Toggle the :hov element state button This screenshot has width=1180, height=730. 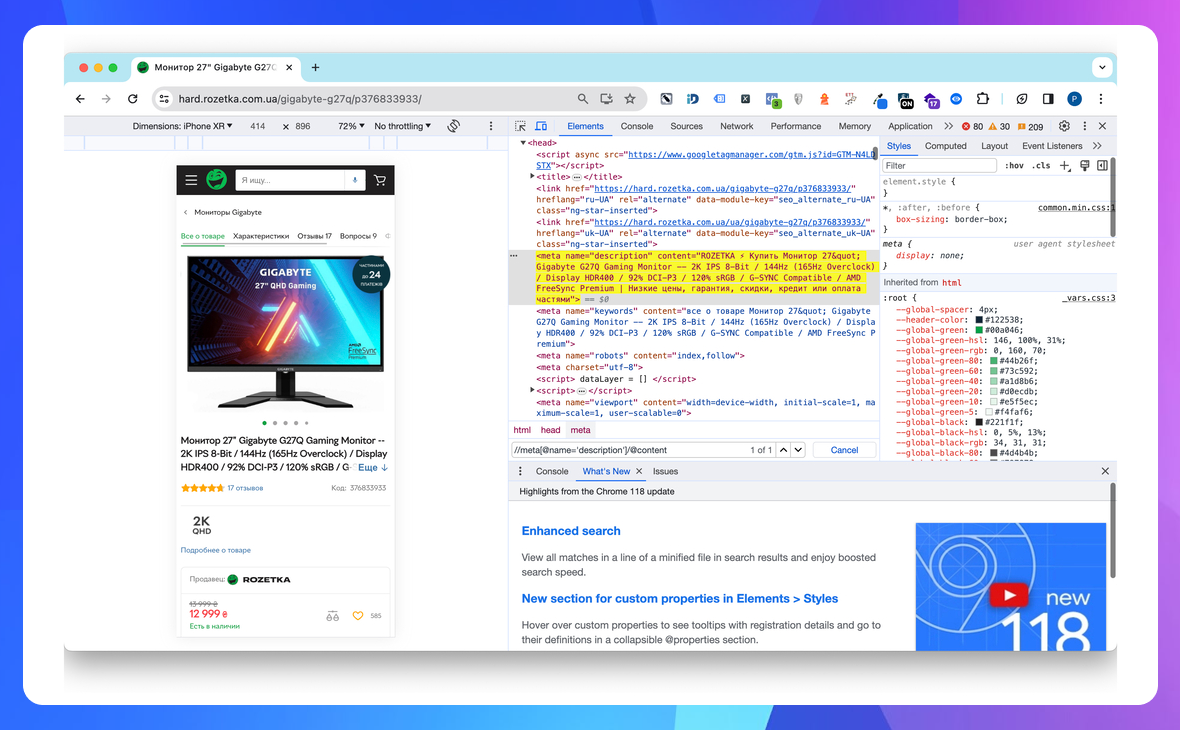1014,166
